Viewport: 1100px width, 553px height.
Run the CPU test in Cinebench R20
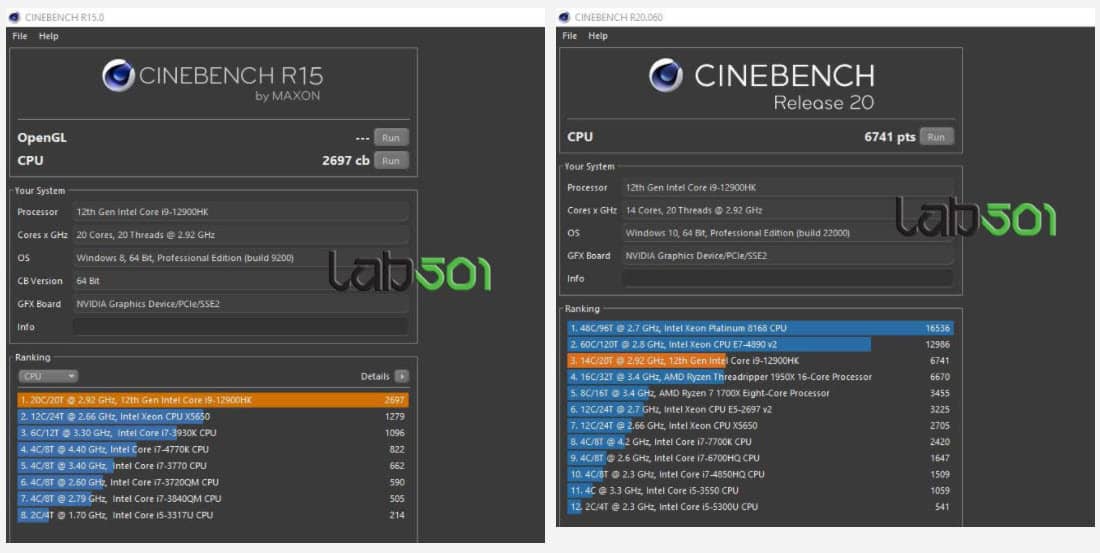(936, 137)
